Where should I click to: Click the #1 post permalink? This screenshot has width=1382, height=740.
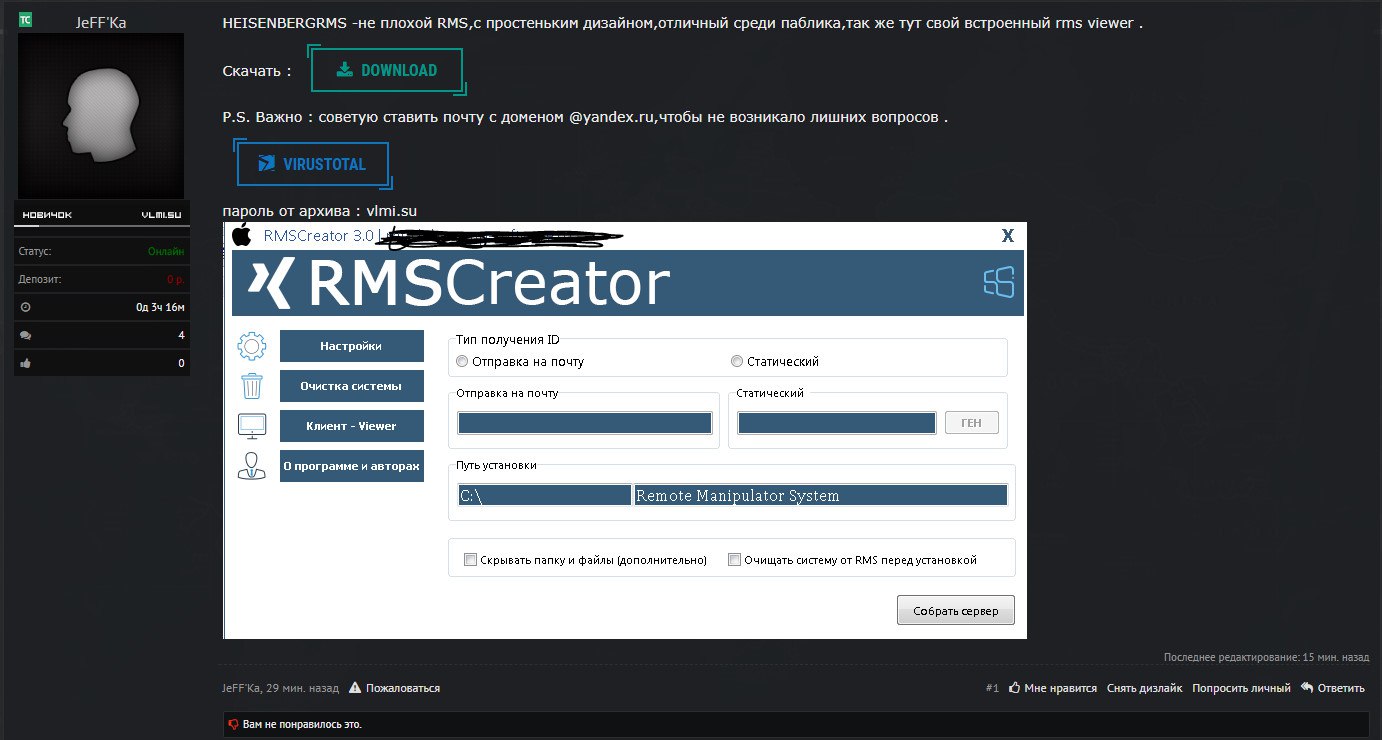coord(992,688)
